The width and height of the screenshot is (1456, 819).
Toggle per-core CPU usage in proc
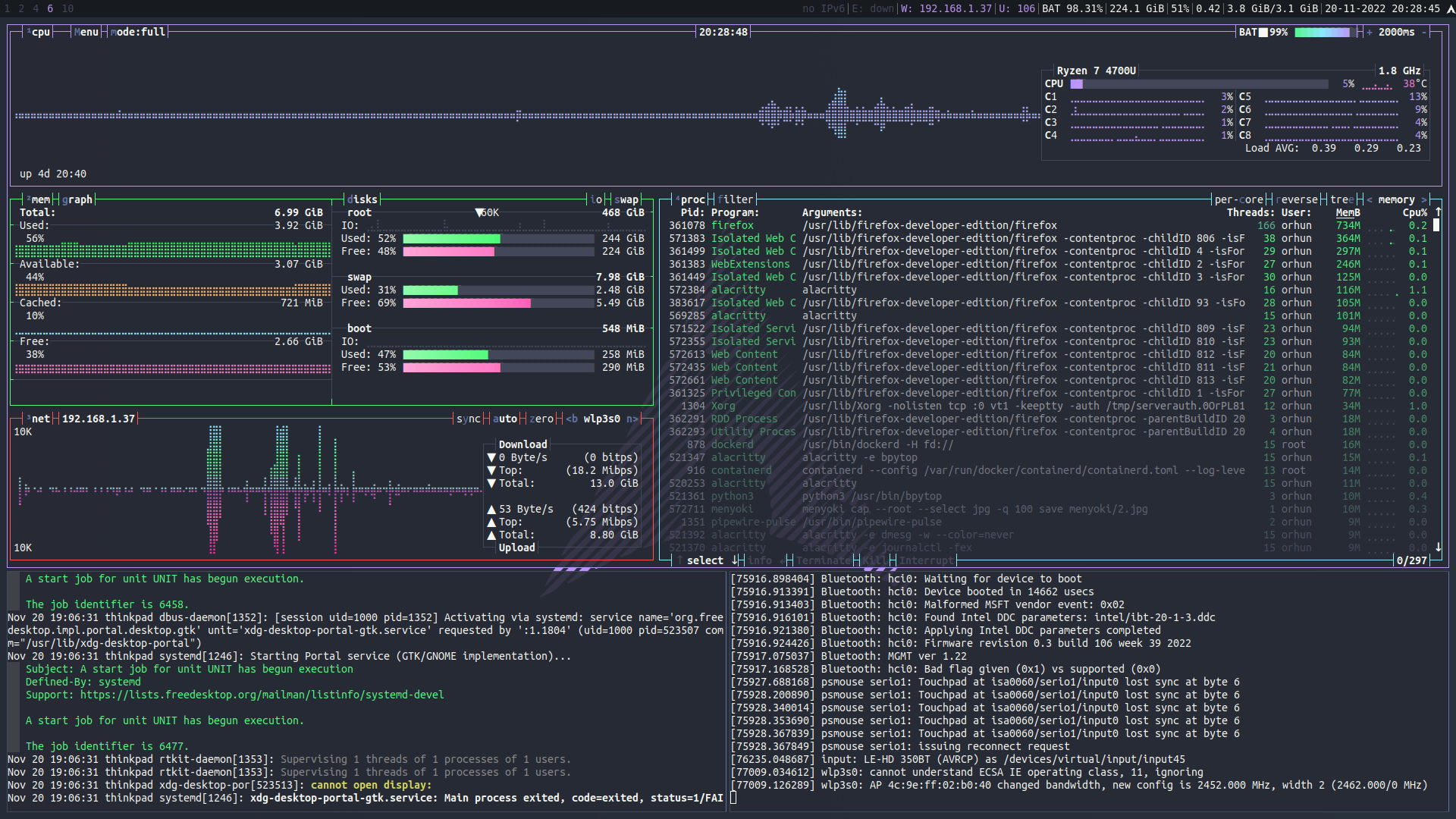click(1239, 199)
